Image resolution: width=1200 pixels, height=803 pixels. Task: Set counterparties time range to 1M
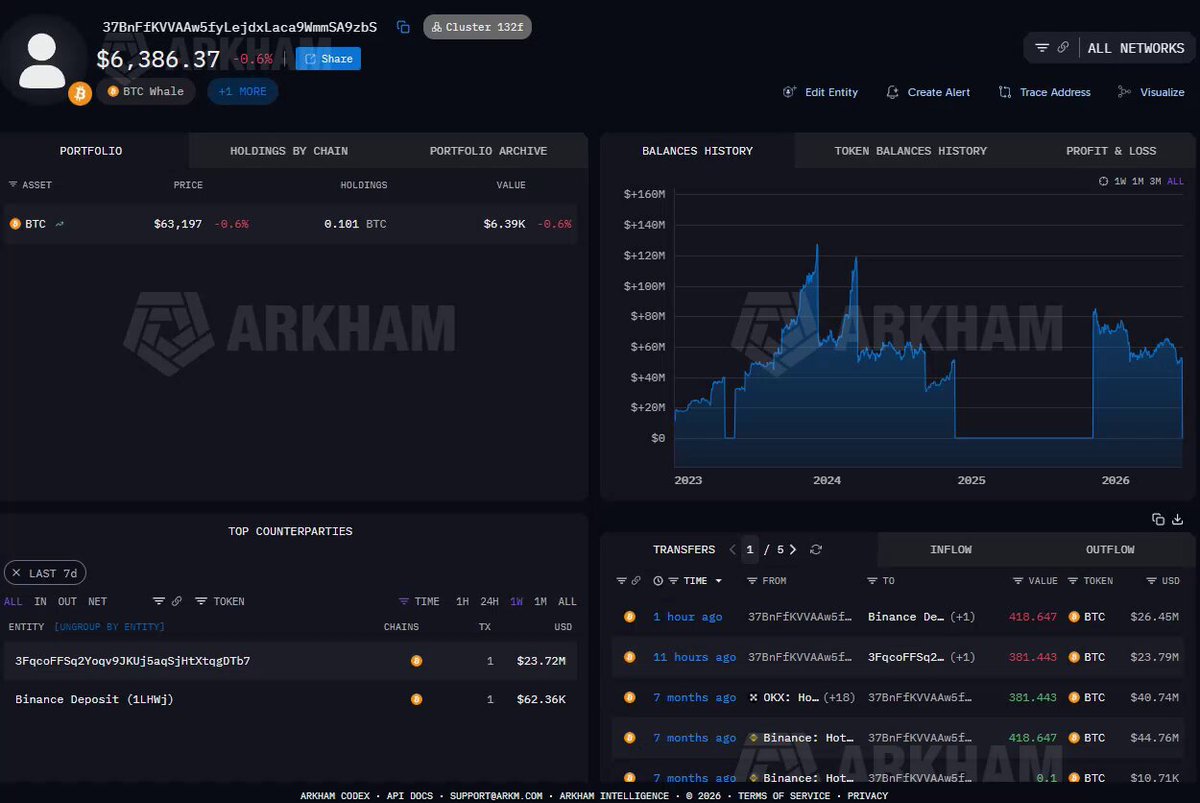pyautogui.click(x=540, y=601)
